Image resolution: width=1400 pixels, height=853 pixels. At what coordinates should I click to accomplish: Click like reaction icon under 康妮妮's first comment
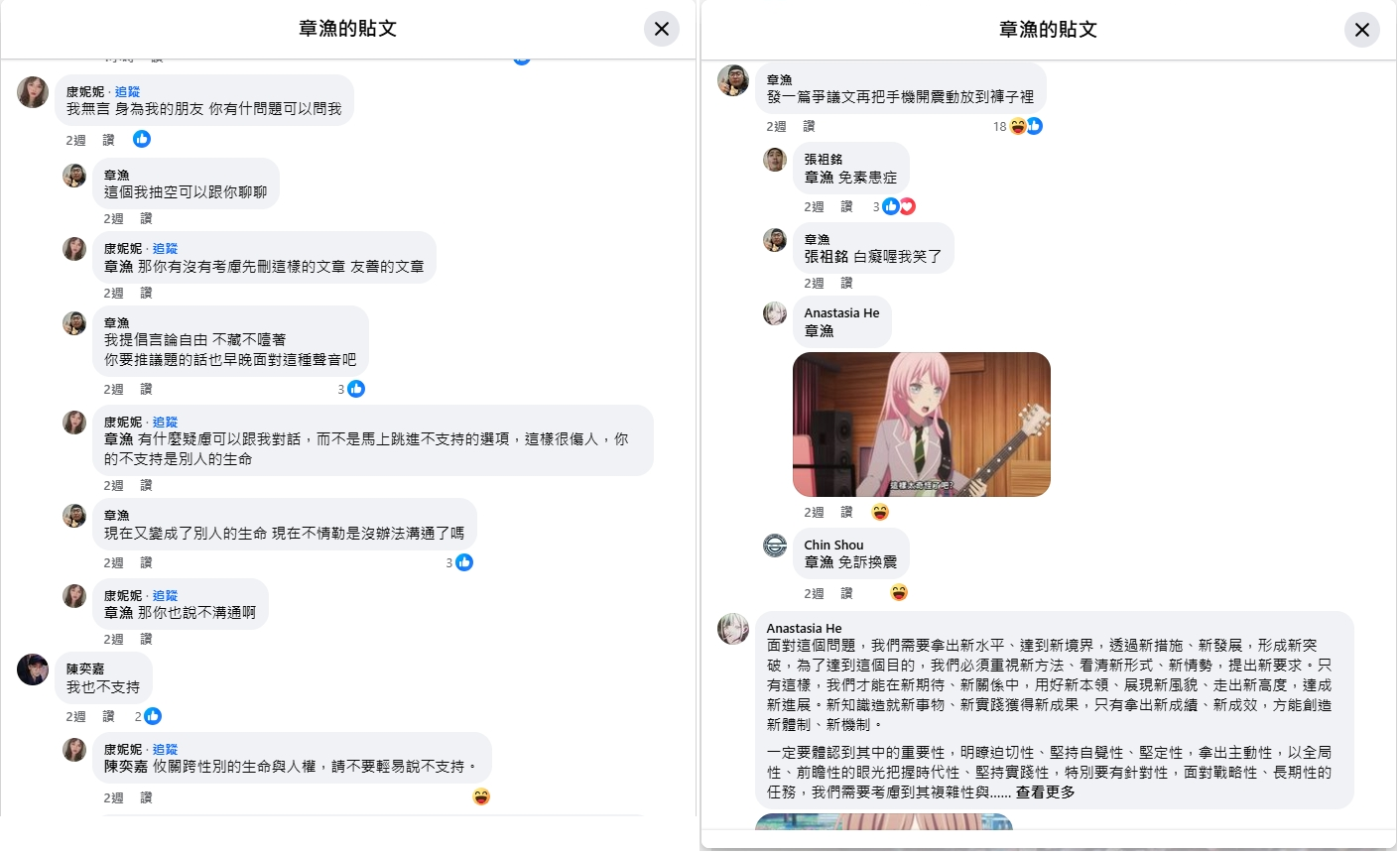click(x=142, y=139)
